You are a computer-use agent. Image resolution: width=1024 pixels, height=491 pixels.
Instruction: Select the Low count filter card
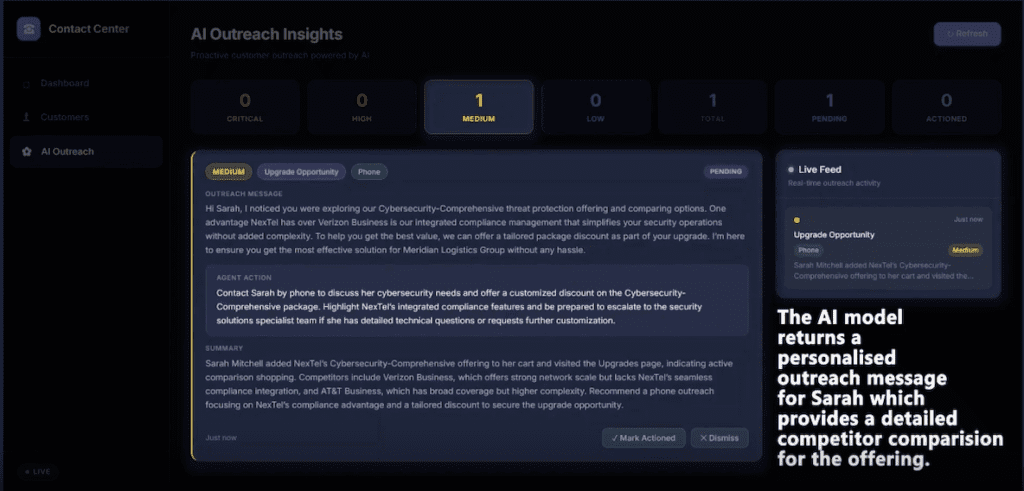[x=596, y=108]
